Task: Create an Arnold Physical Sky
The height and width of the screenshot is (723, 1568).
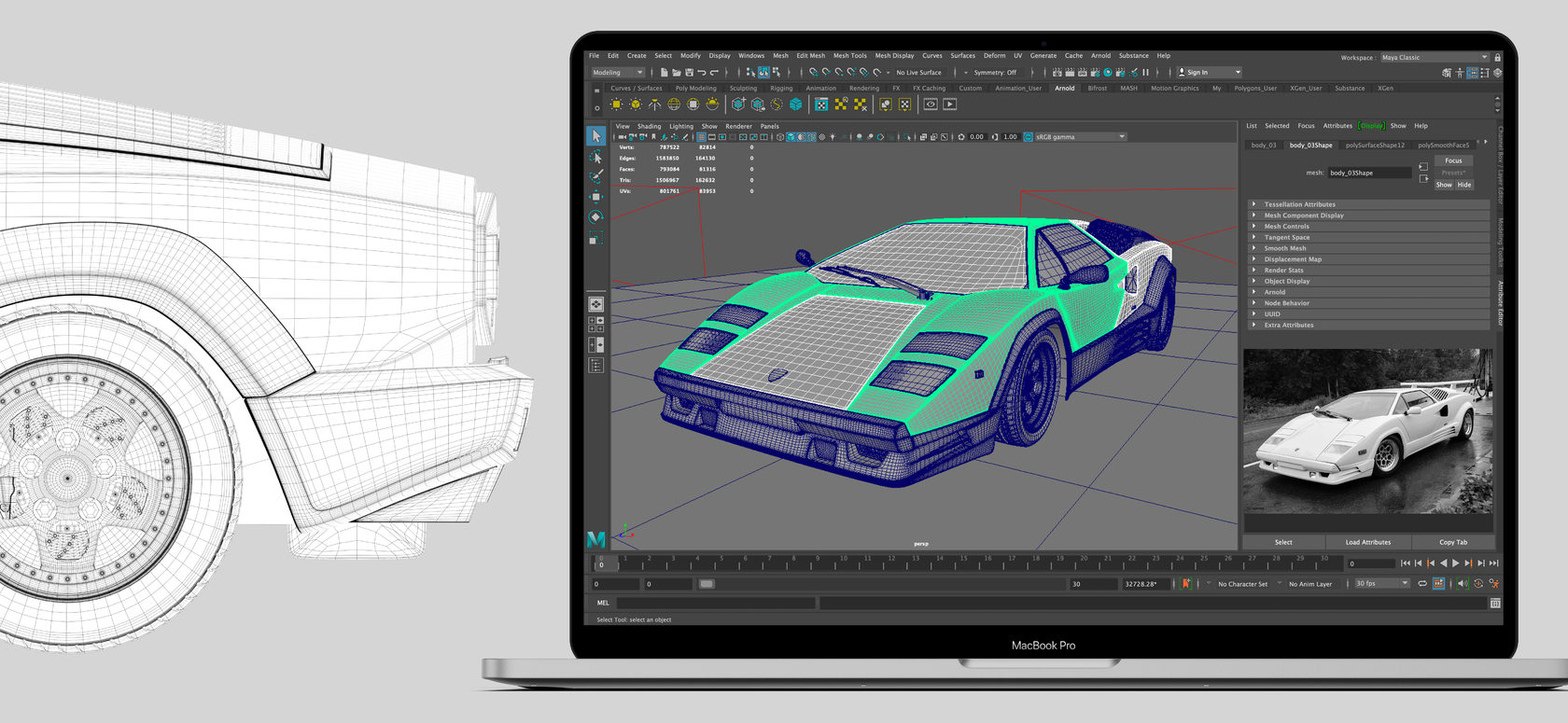Action: (712, 104)
